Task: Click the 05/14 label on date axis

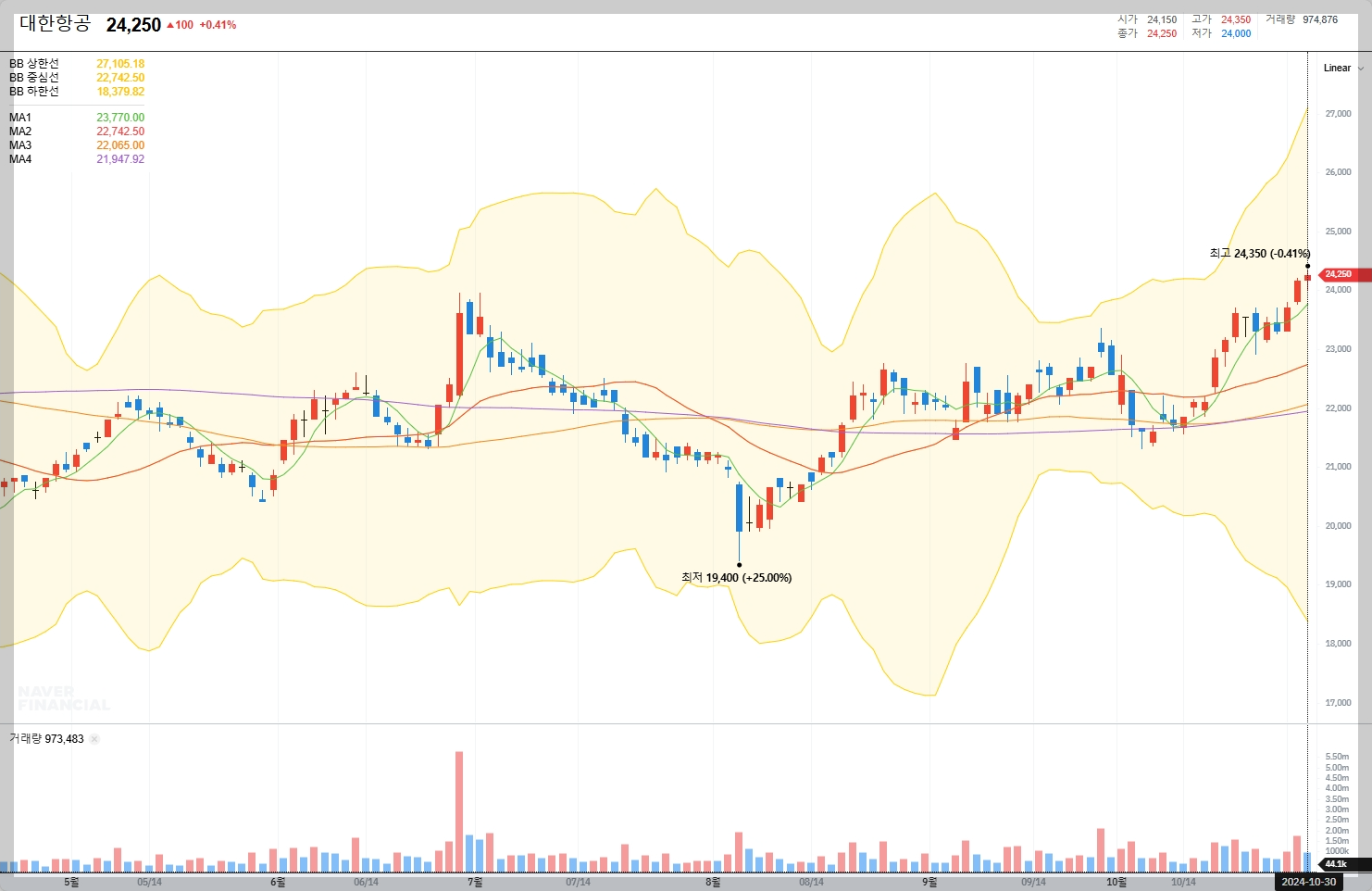Action: tap(149, 882)
